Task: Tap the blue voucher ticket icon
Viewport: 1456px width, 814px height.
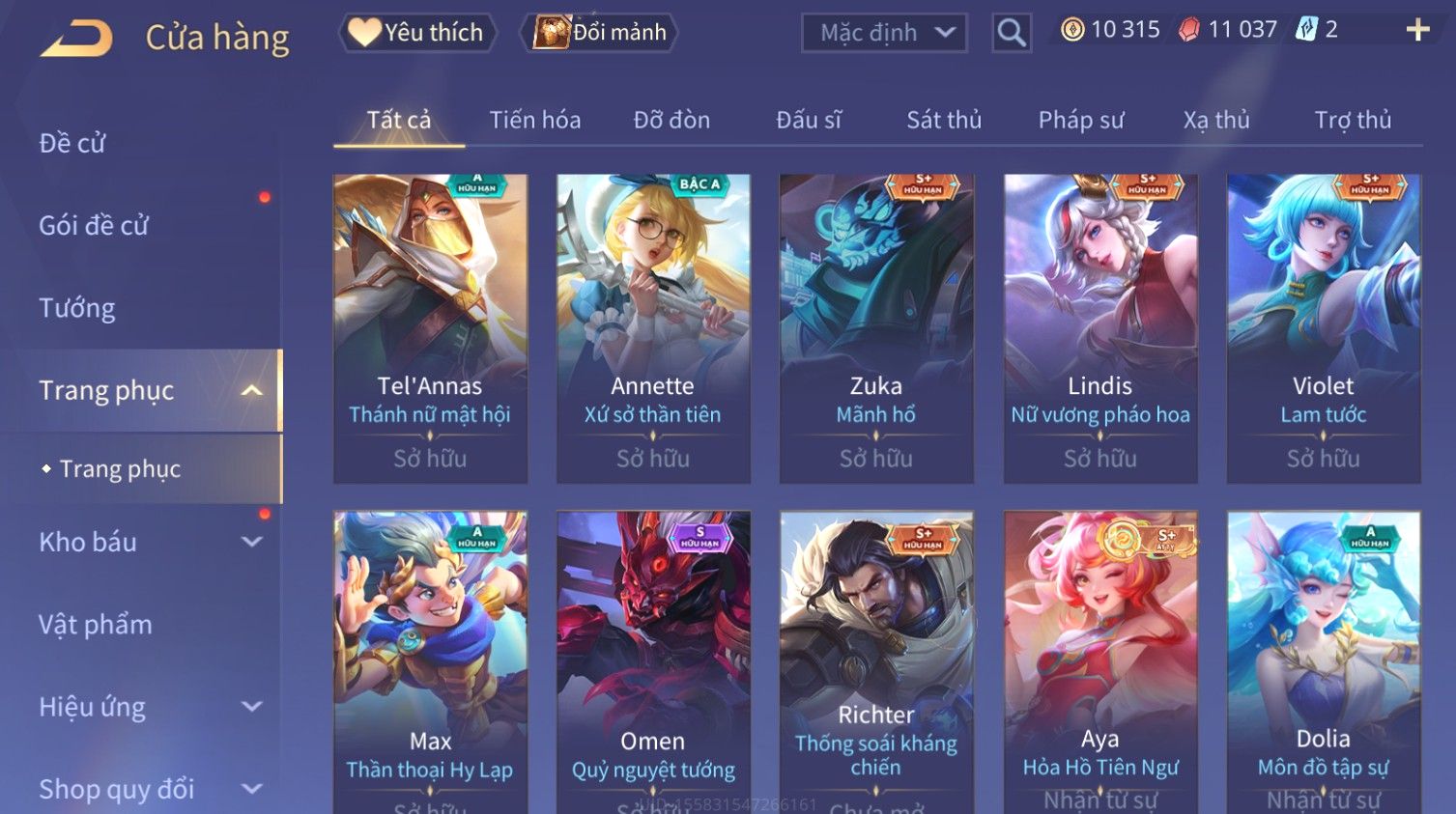Action: (x=1306, y=30)
